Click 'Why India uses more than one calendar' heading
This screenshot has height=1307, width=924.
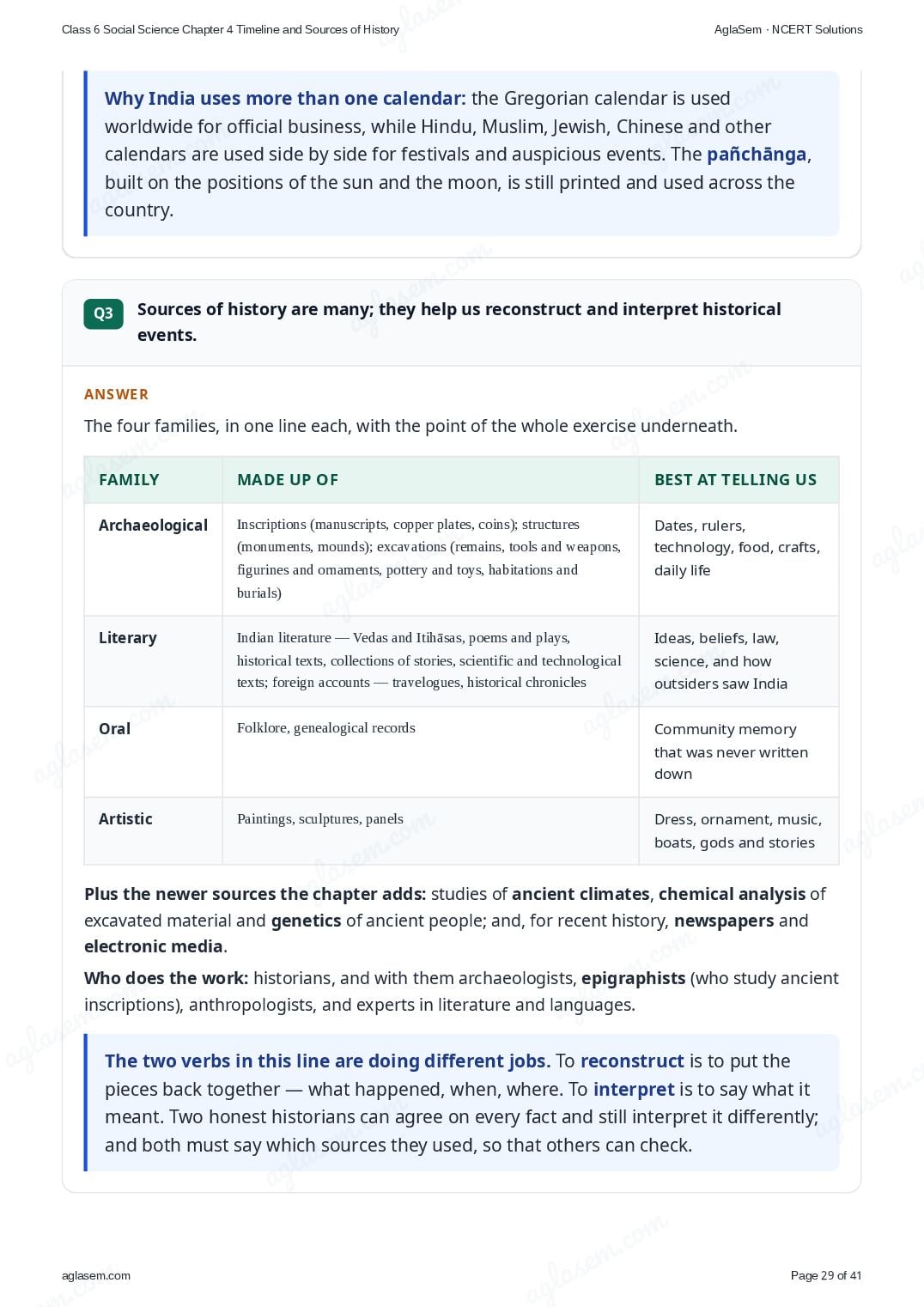[285, 99]
